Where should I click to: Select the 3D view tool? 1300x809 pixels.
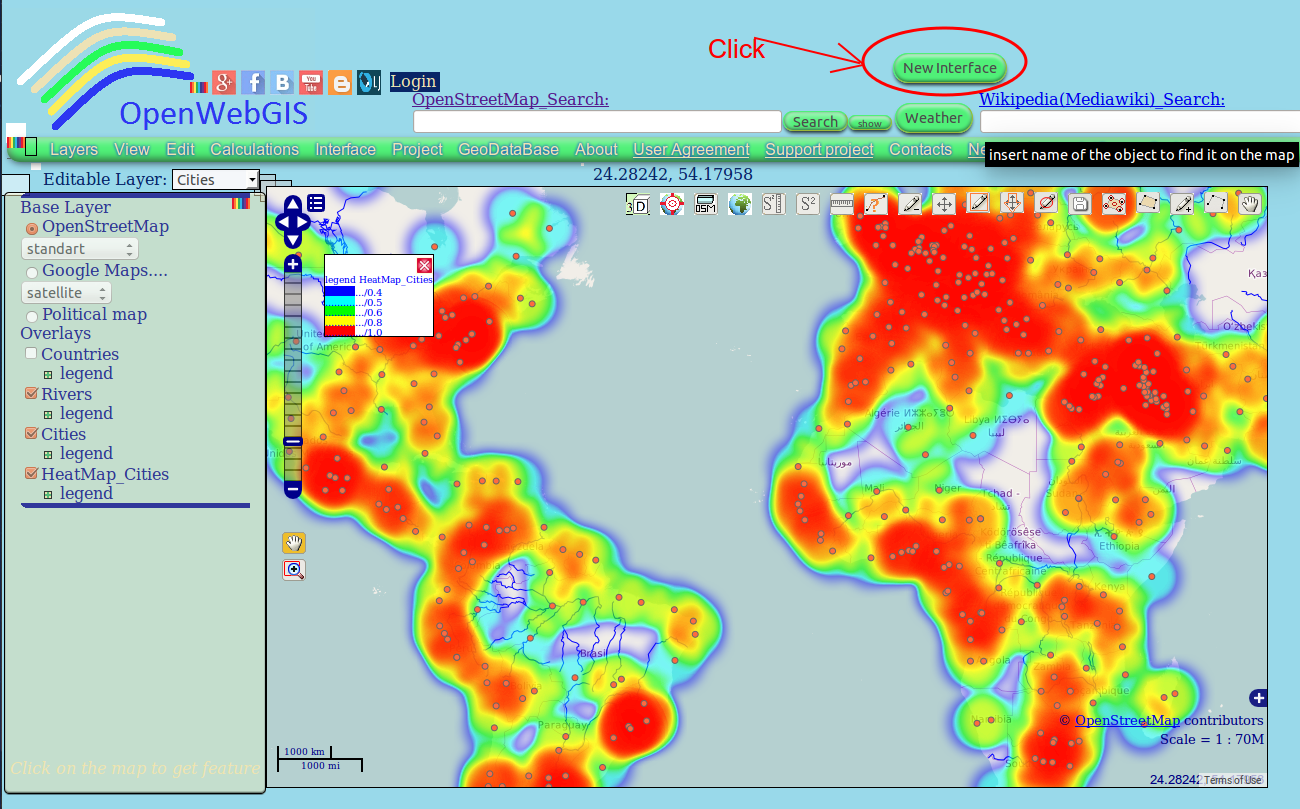pos(637,203)
